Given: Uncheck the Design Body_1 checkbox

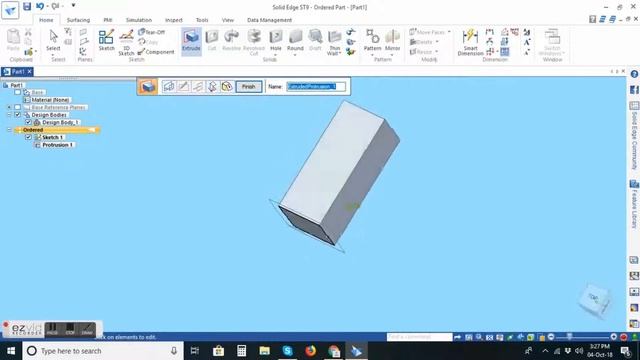Looking at the screenshot, I should tap(28, 122).
